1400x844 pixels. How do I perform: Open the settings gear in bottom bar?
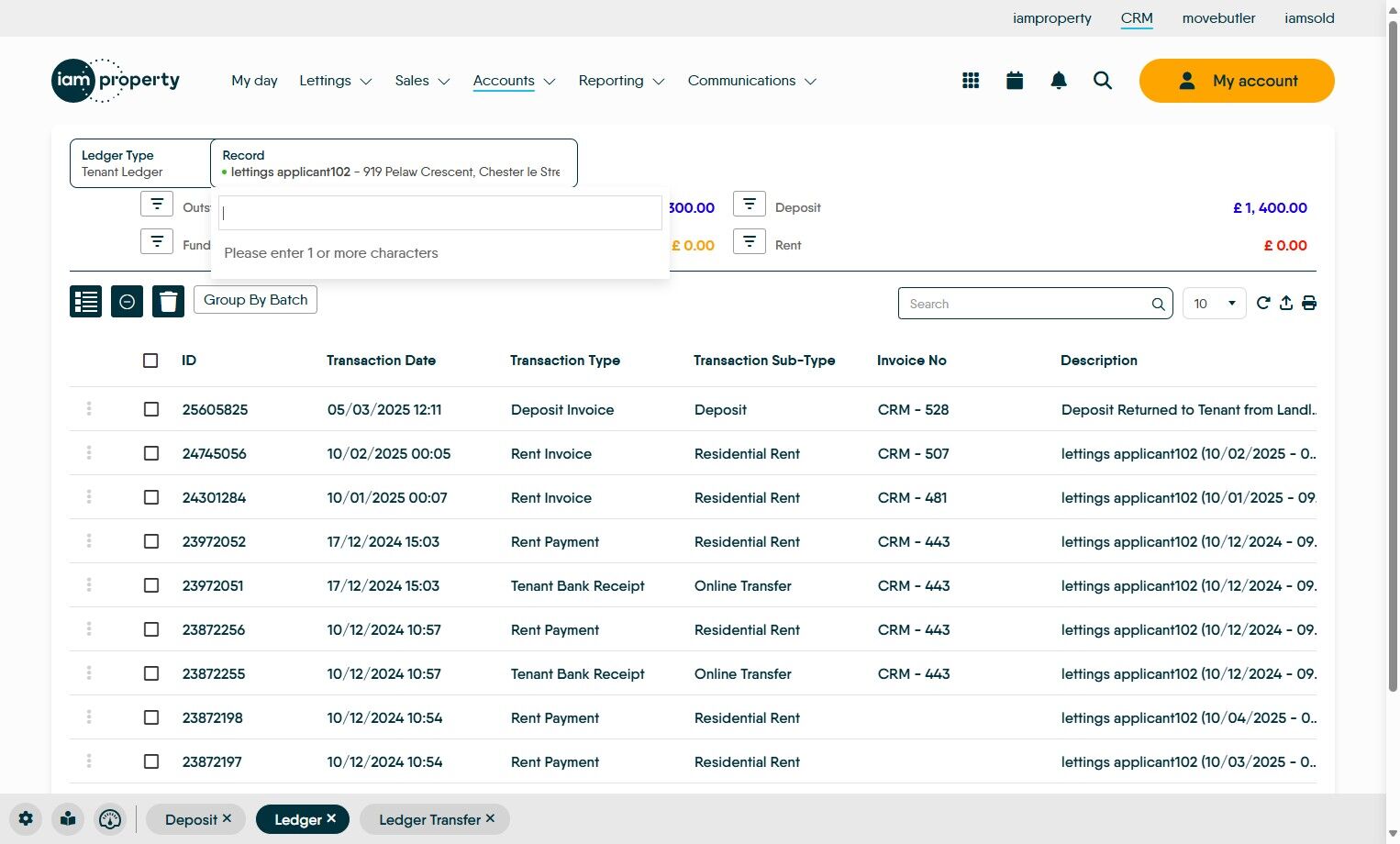(26, 819)
